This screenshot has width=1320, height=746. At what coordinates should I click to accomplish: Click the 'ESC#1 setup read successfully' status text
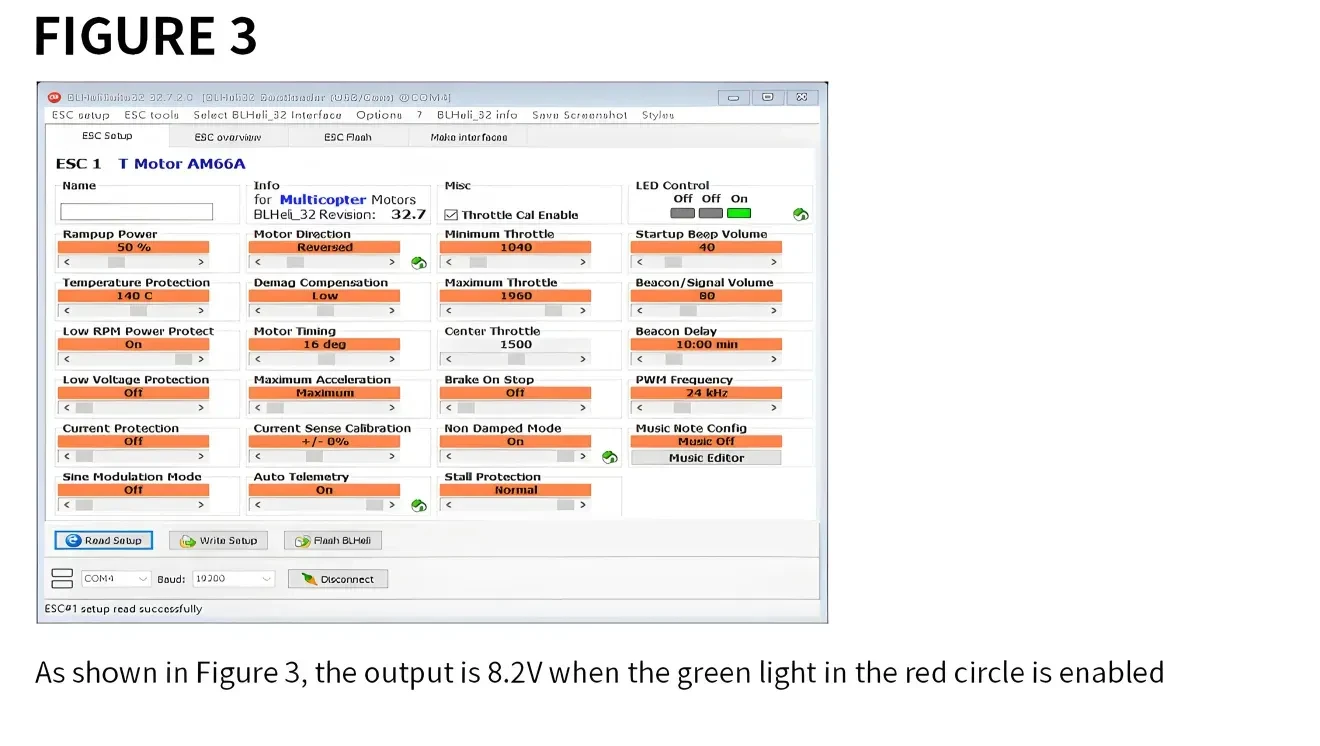pos(123,609)
